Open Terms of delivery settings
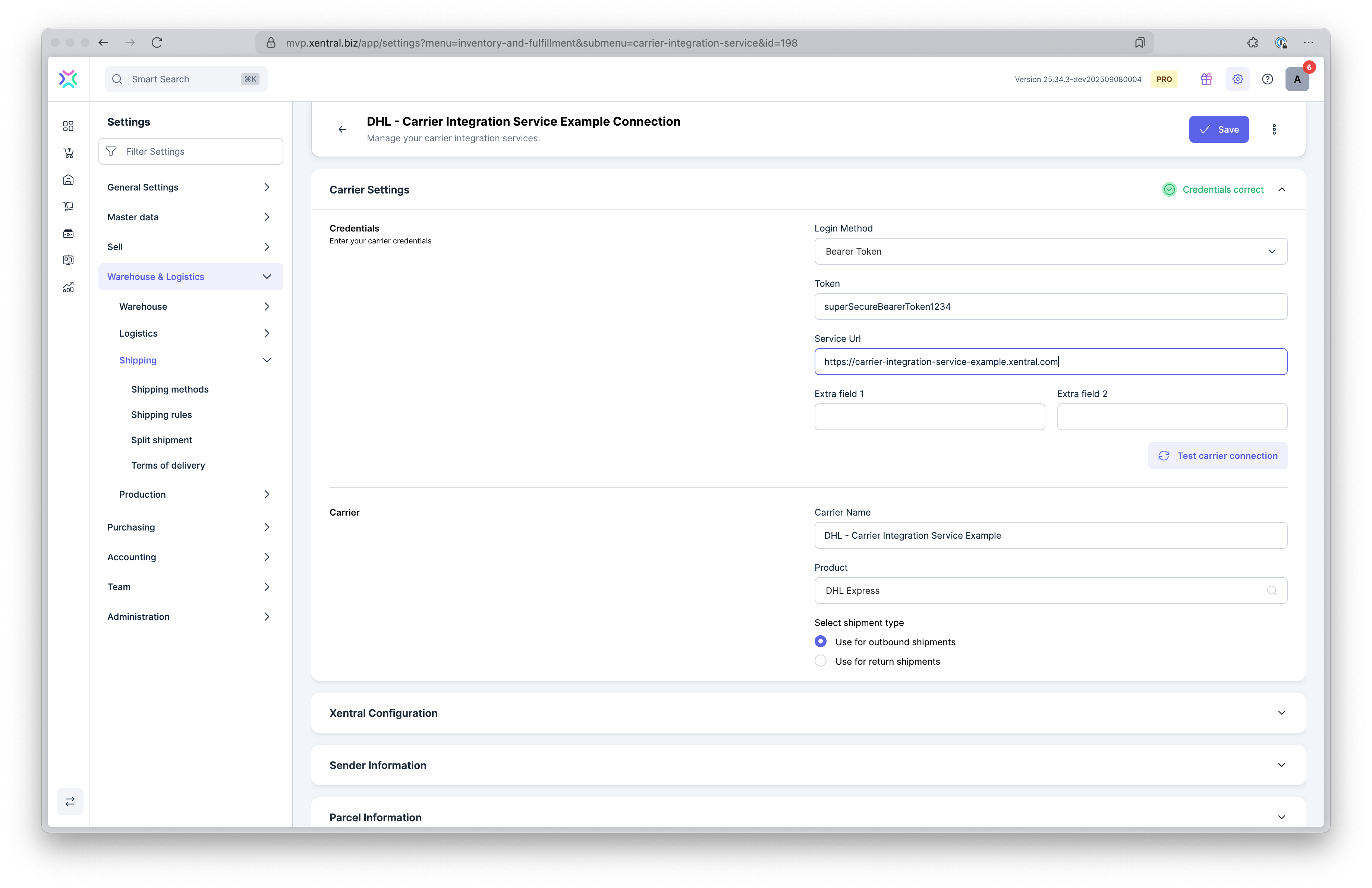The width and height of the screenshot is (1372, 888). 168,465
